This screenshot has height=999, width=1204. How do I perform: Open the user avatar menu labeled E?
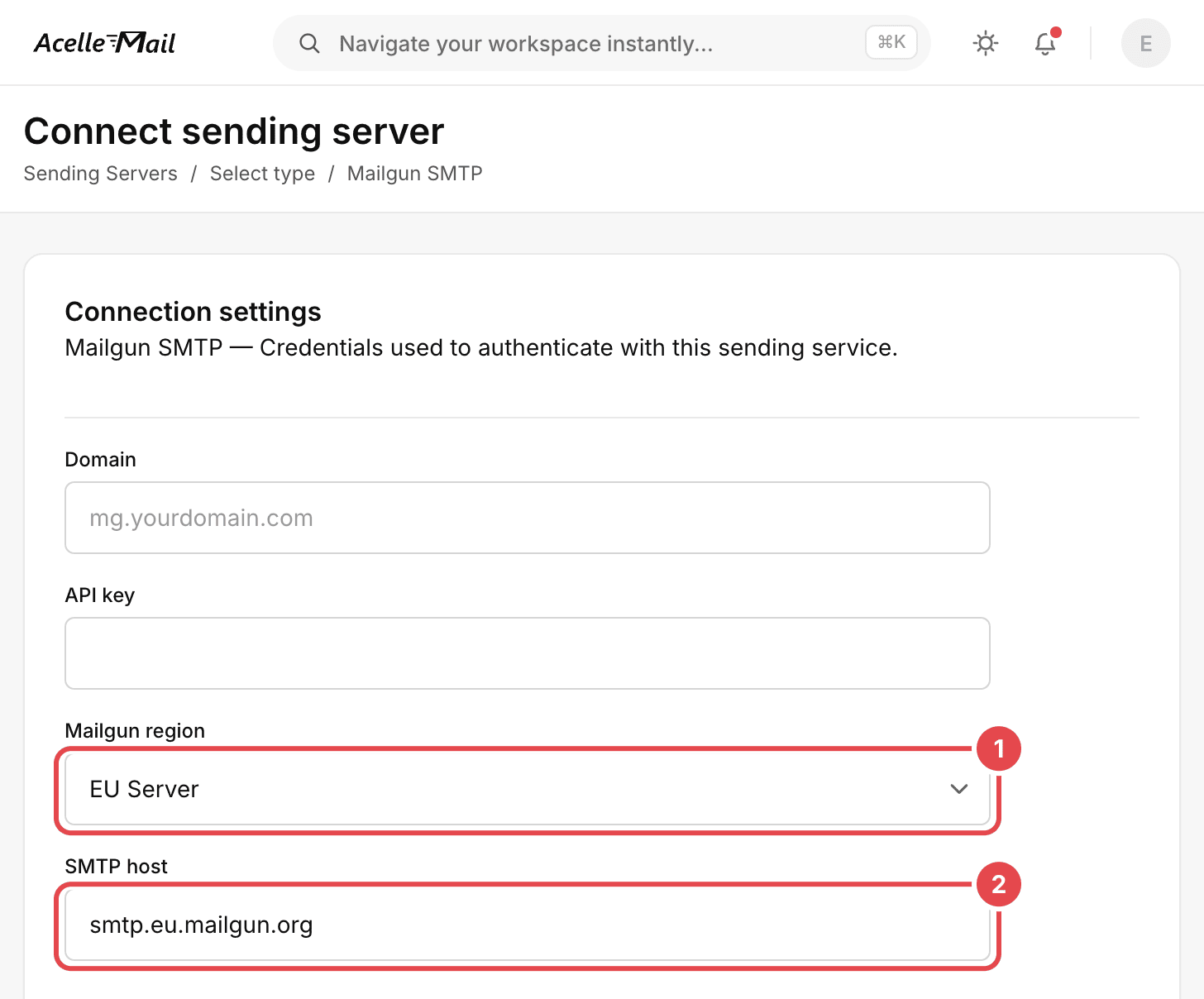tap(1146, 43)
